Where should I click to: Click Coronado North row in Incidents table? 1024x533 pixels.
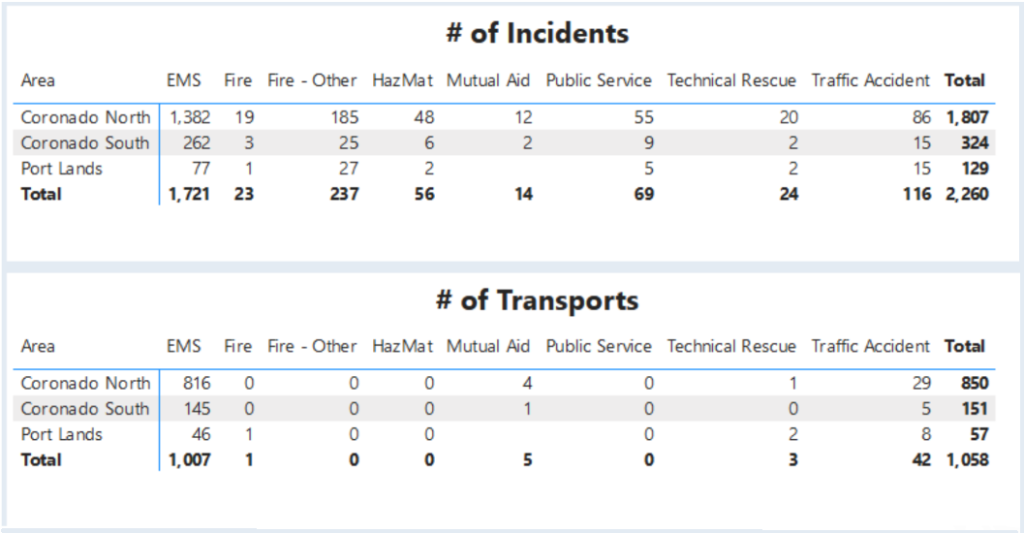pyautogui.click(x=85, y=117)
